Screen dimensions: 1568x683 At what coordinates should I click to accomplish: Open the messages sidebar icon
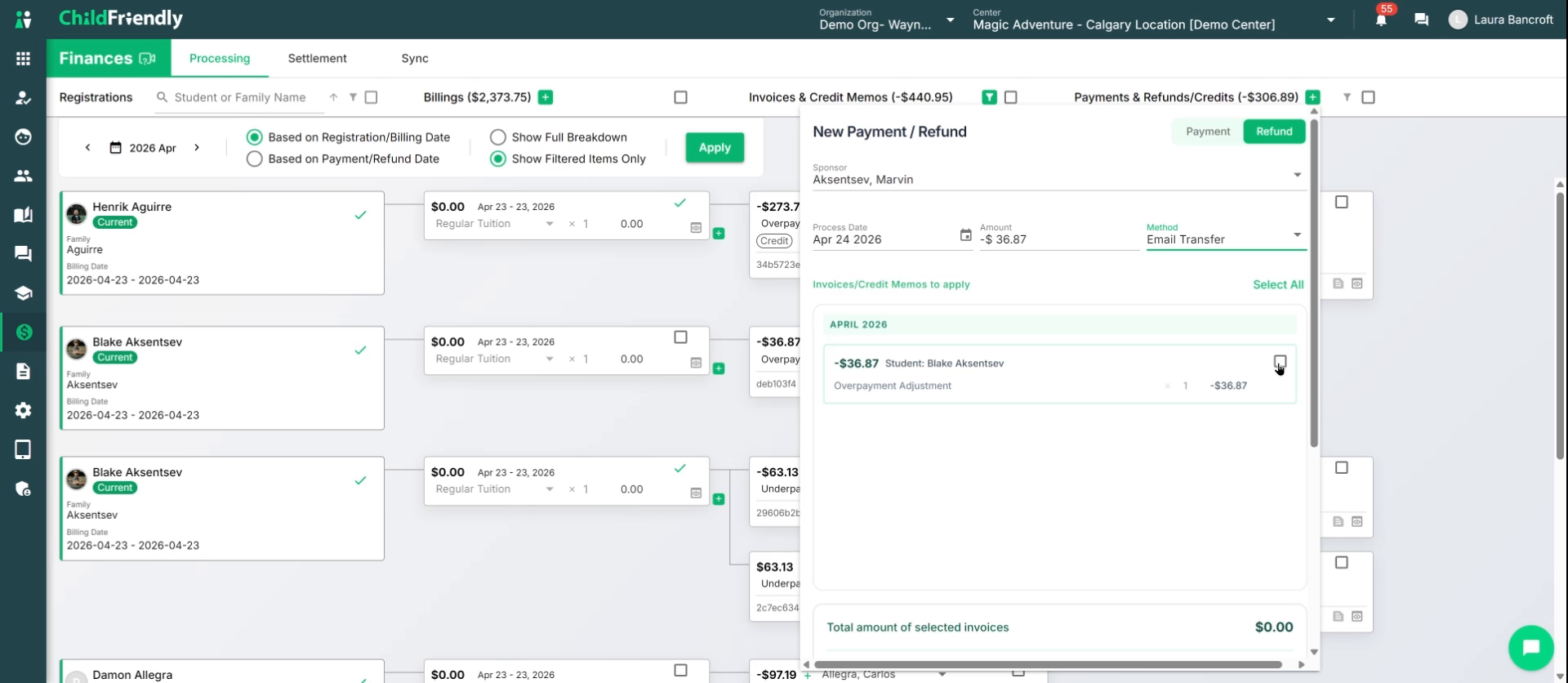pyautogui.click(x=23, y=254)
